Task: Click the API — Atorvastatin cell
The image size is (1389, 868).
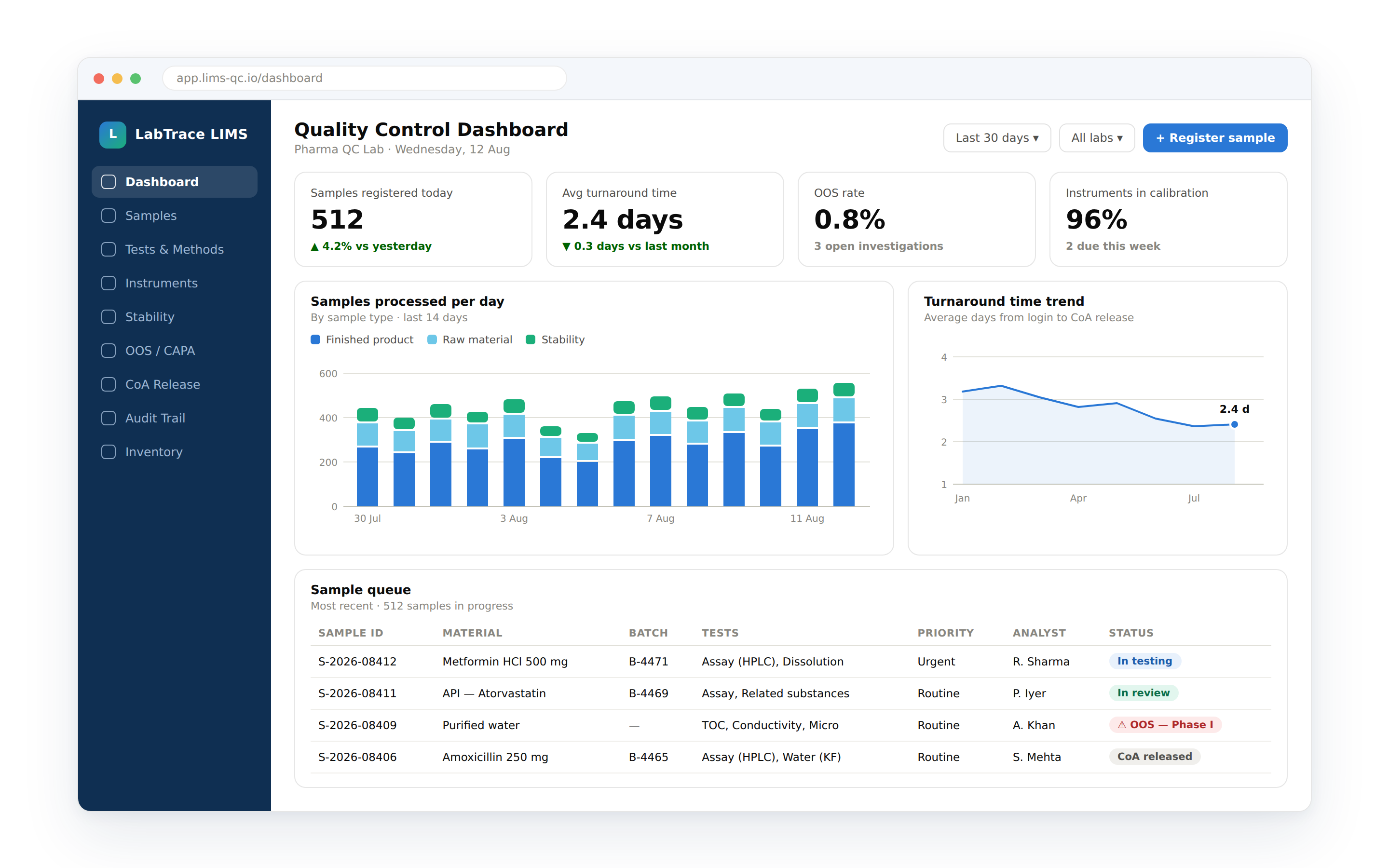Action: (494, 693)
